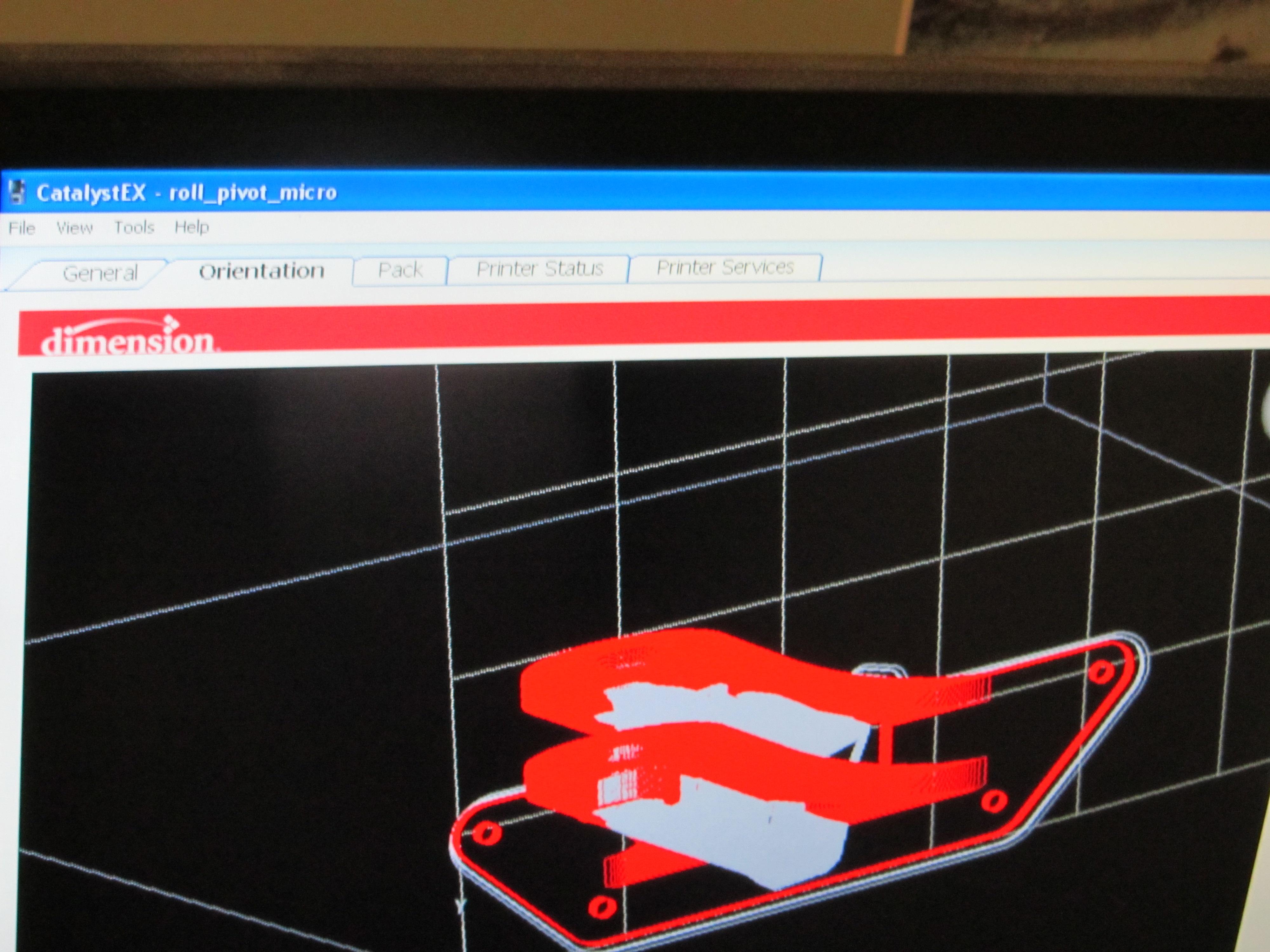Open the File menu
Screen dimensions: 1270x952
[x=22, y=228]
